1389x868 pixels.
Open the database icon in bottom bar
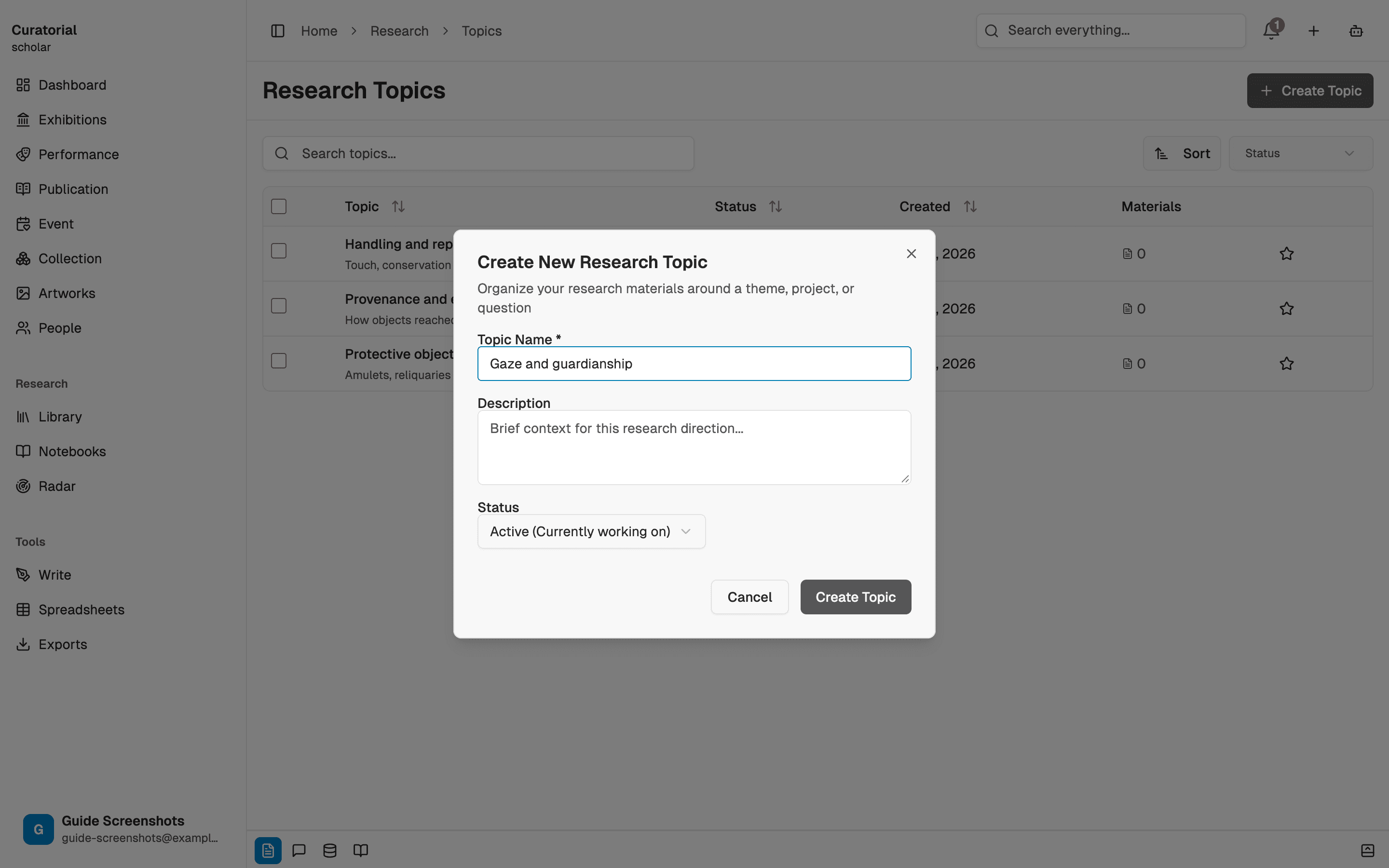[x=329, y=850]
